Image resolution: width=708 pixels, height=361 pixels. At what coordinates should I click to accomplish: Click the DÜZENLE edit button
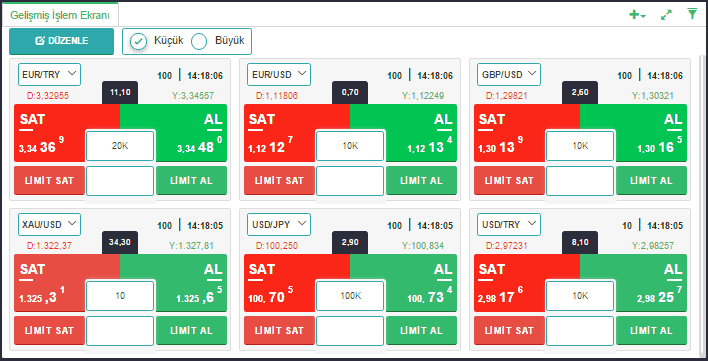[x=61, y=41]
